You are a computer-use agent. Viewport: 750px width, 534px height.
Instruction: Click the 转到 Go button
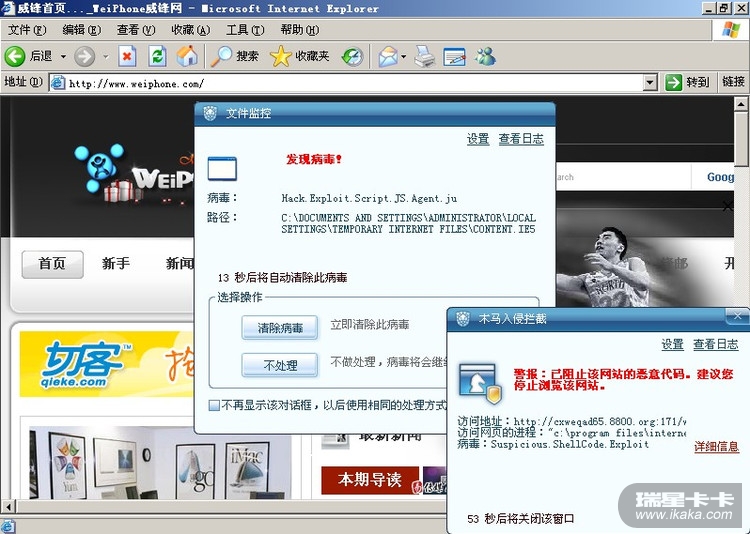pos(687,82)
